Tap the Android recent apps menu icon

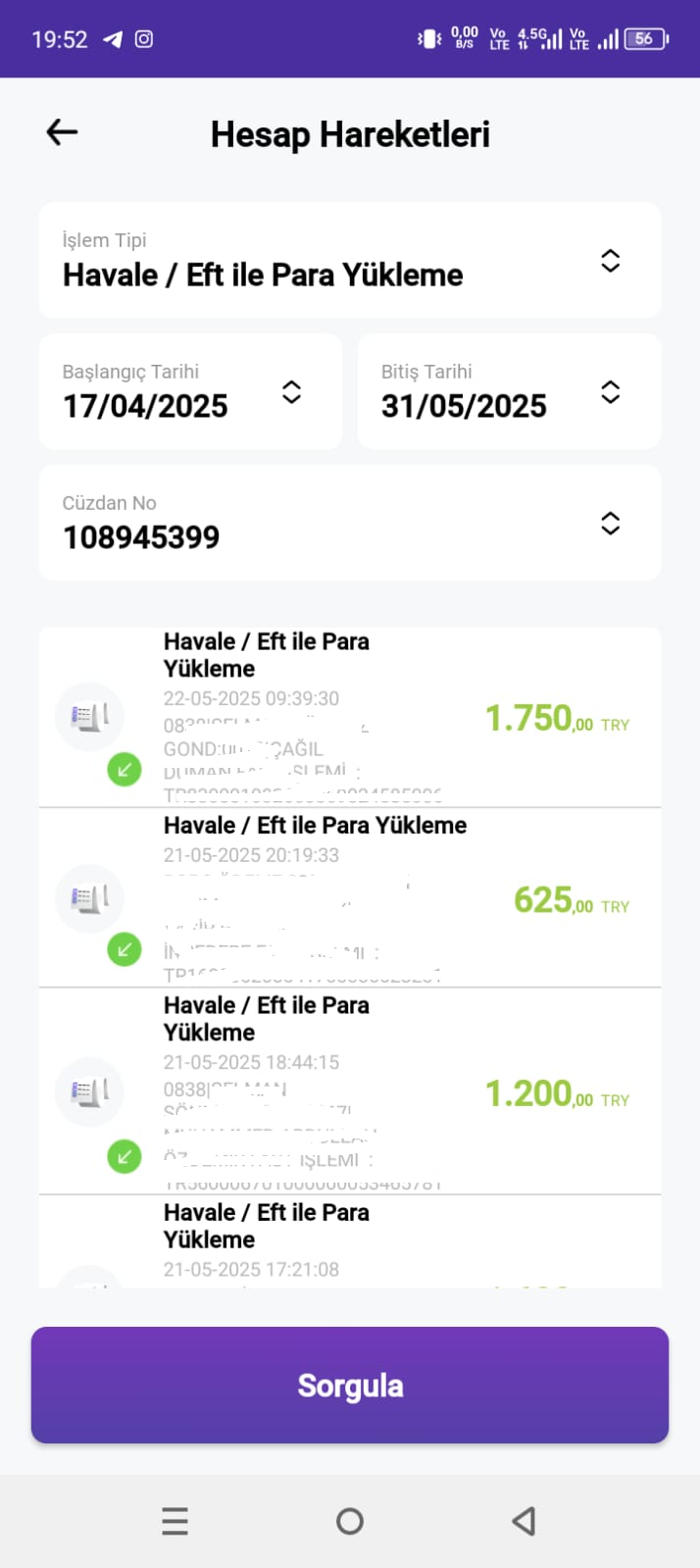[x=175, y=1521]
